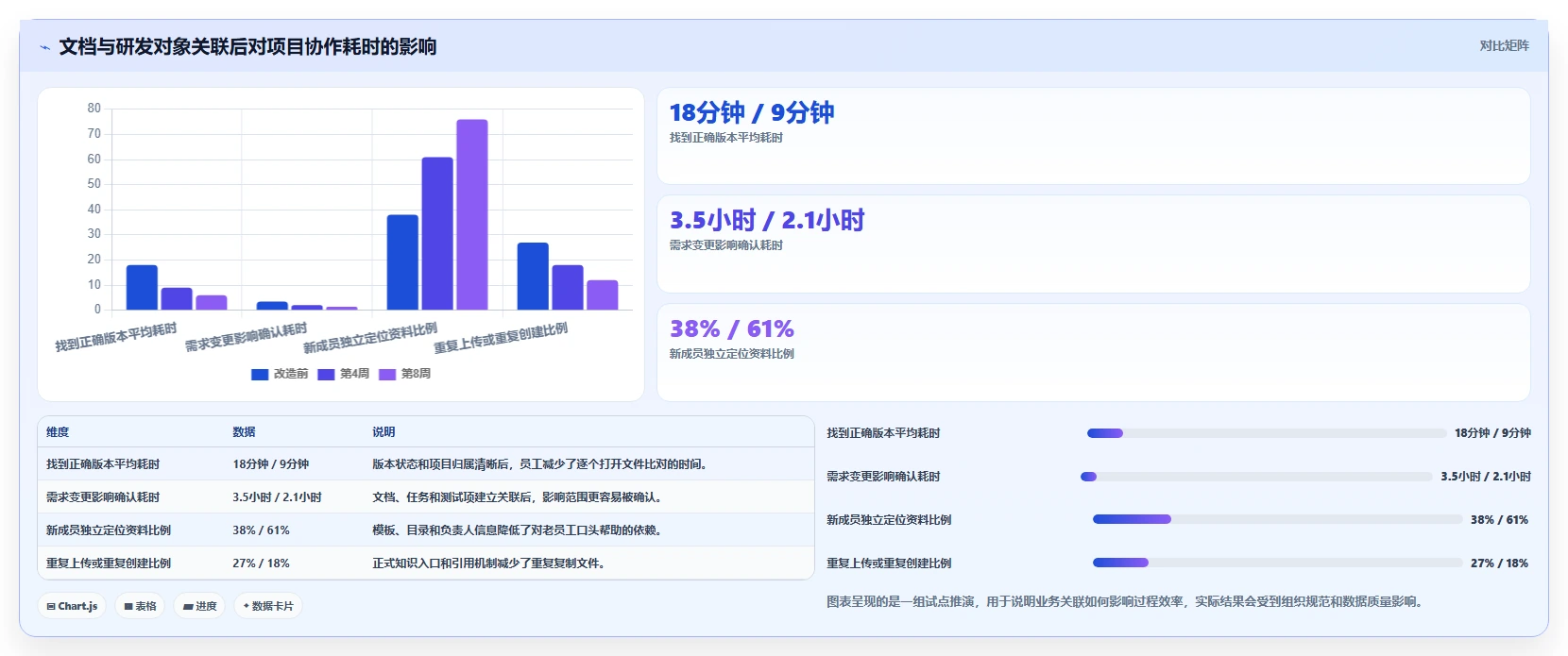1568x656 pixels.
Task: Click description starting 文档、任务和测试项建立关联后
Action: tap(520, 497)
